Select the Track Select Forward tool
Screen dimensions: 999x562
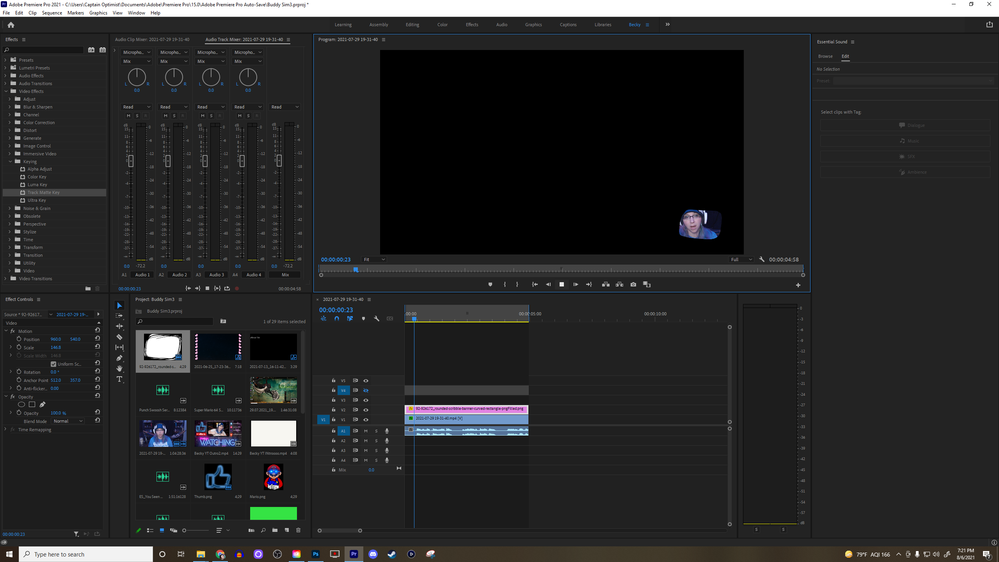120,316
